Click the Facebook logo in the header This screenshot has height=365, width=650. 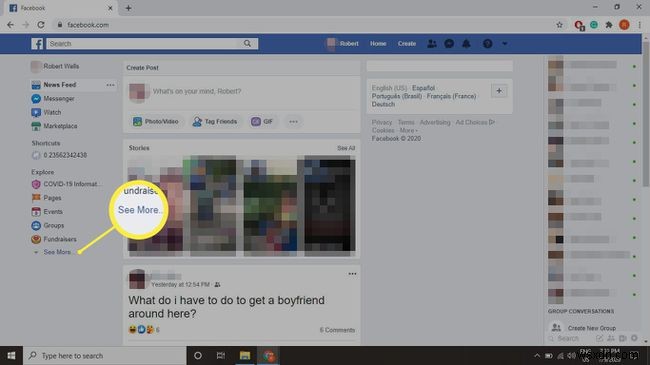37,44
